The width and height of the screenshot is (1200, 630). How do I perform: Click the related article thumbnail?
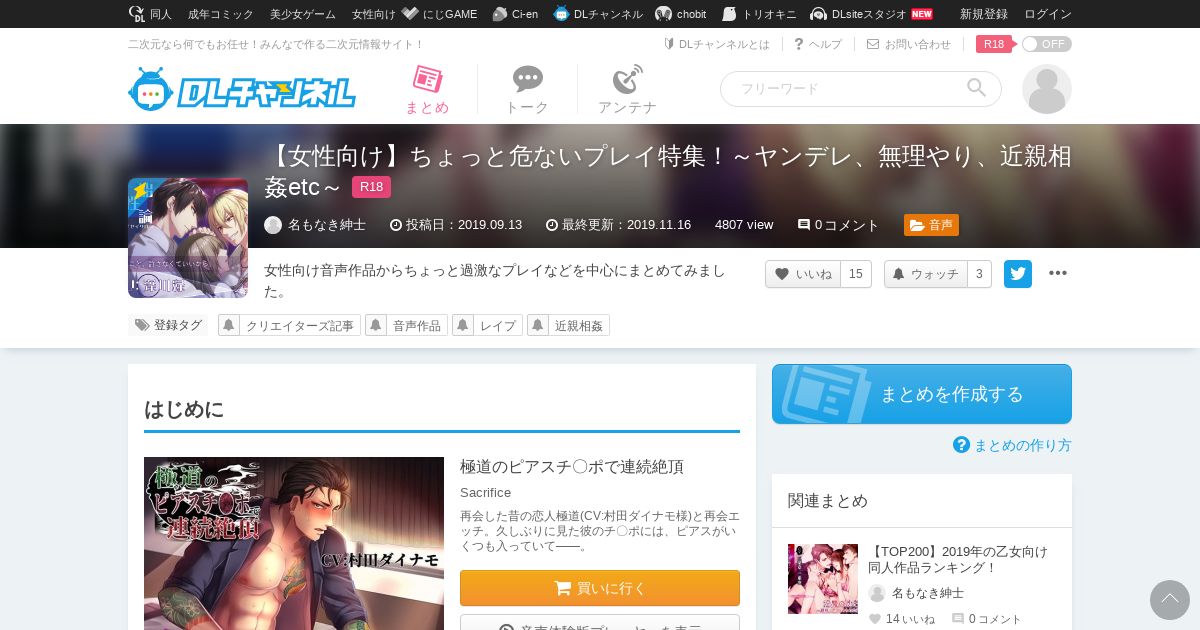823,579
